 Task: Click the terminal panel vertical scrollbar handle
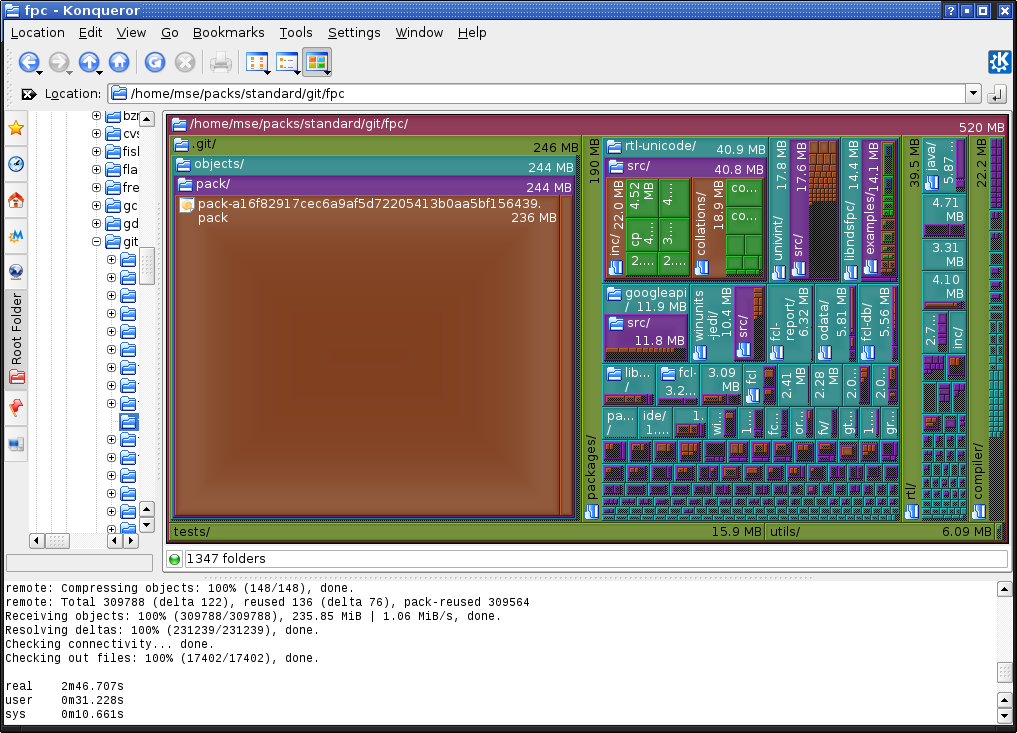coord(1004,671)
